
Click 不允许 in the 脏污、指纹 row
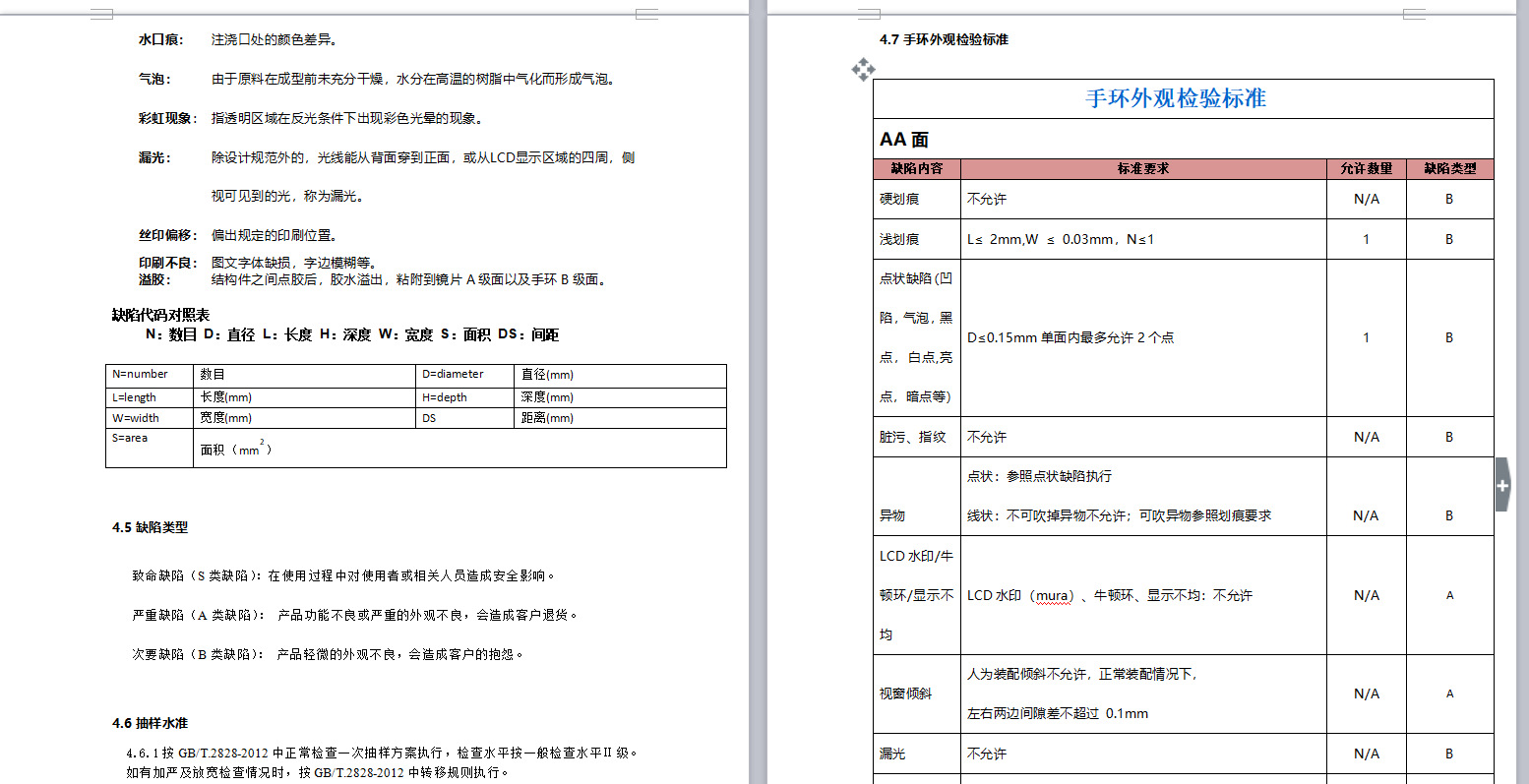click(987, 437)
